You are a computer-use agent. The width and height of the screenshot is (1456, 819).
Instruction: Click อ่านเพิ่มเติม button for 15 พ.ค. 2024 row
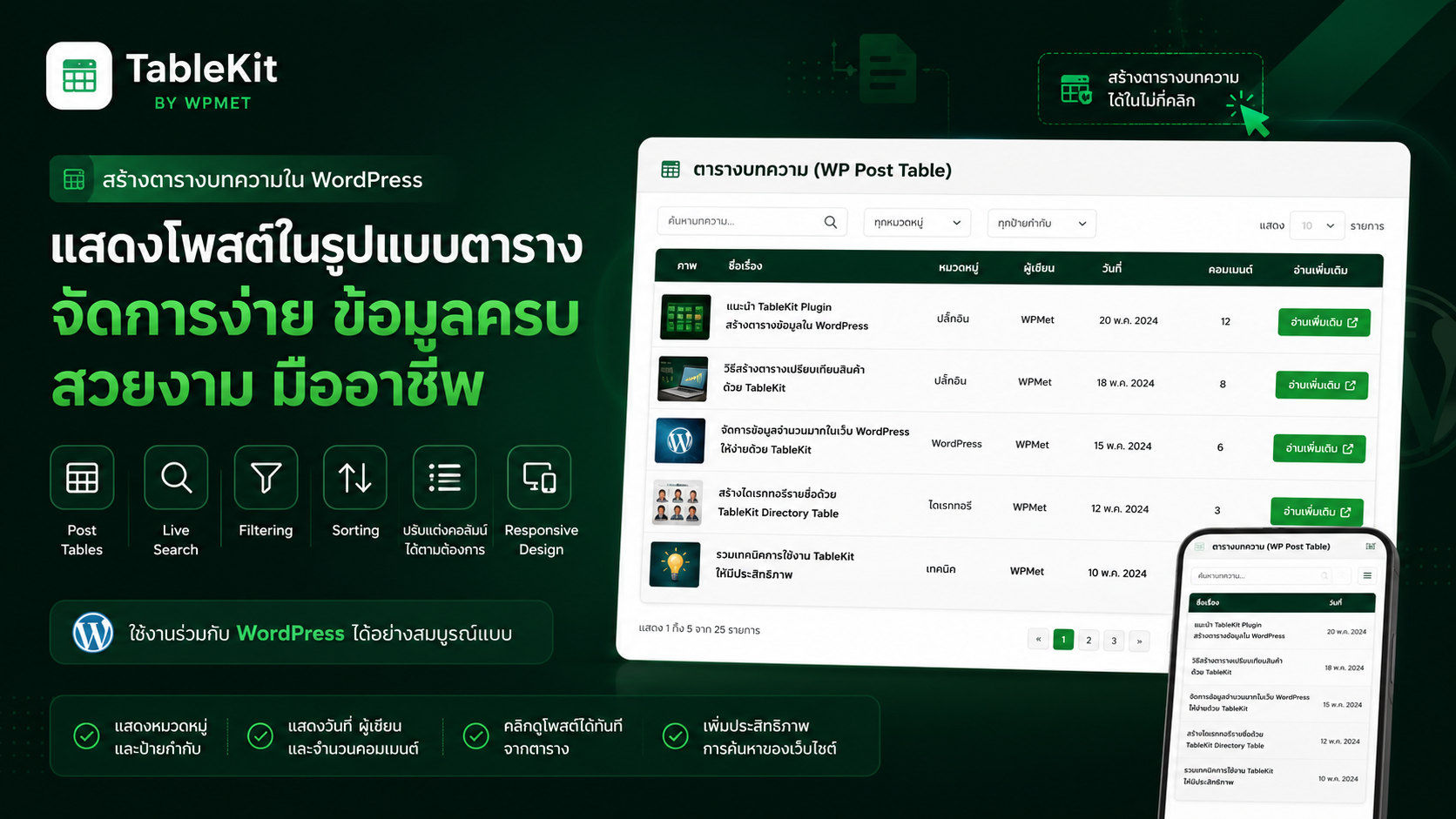coord(1319,448)
